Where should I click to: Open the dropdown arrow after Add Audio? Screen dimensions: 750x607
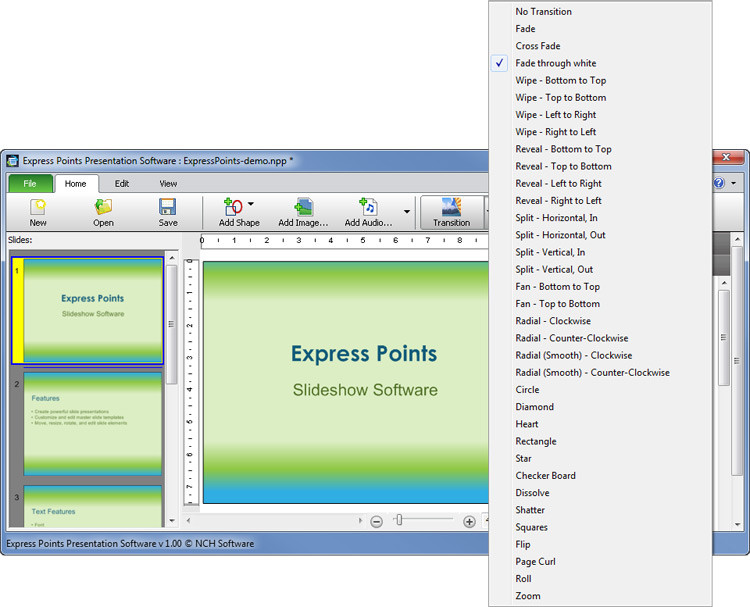407,211
